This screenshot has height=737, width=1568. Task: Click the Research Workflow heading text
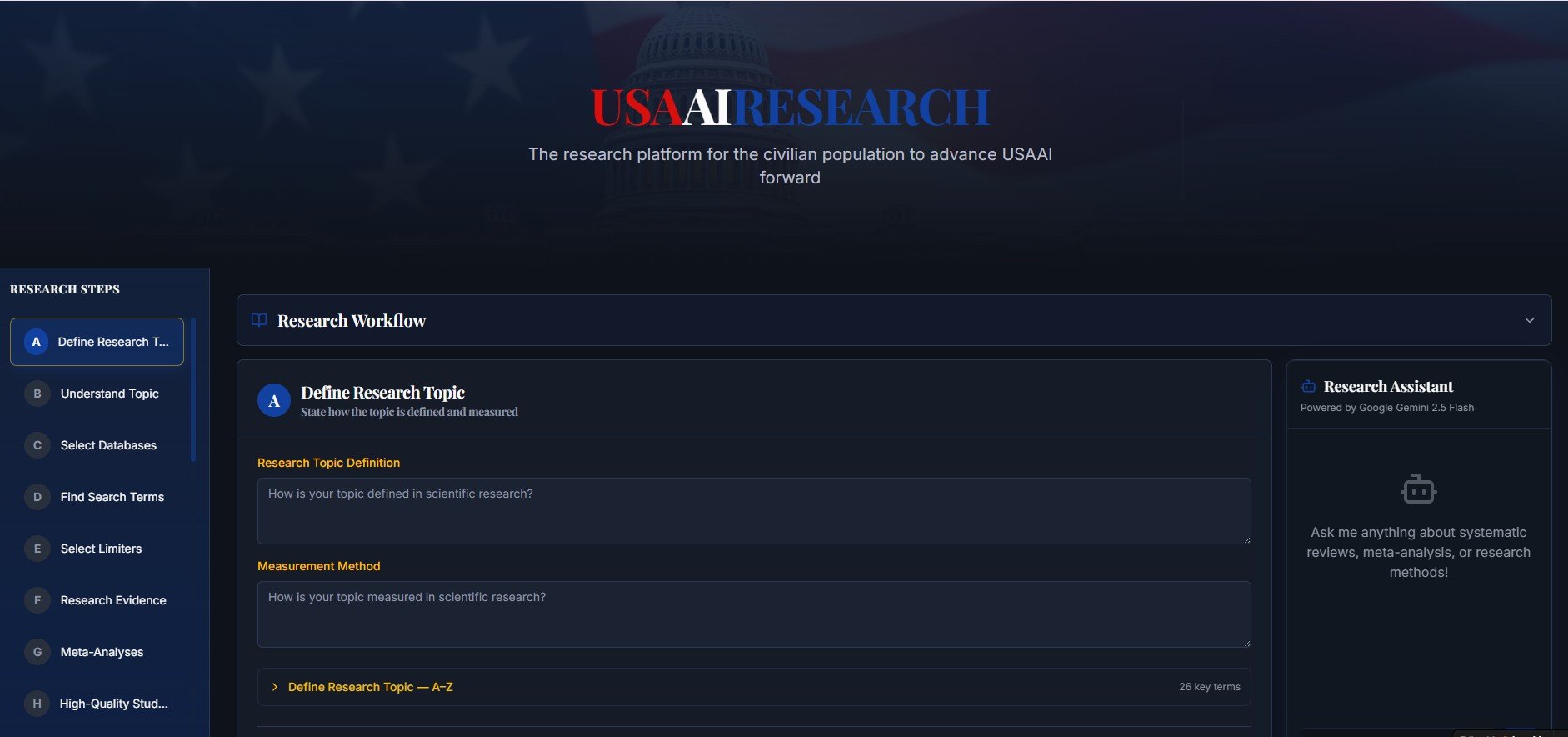tap(352, 321)
